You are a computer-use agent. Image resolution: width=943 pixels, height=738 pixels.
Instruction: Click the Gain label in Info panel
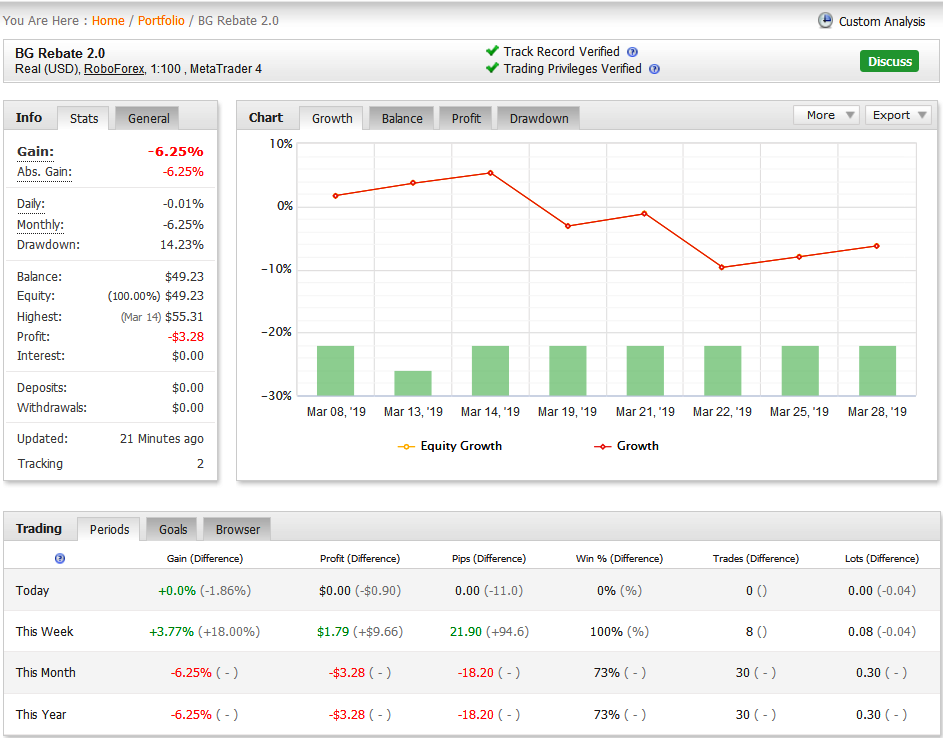point(35,152)
